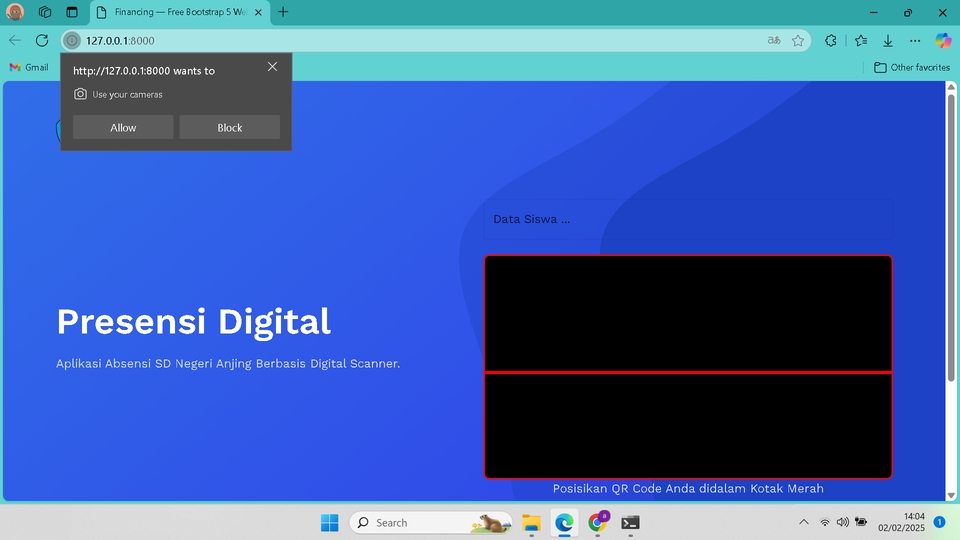Viewport: 960px width, 540px height.
Task: Add page to favorites with star icon
Action: pos(798,40)
